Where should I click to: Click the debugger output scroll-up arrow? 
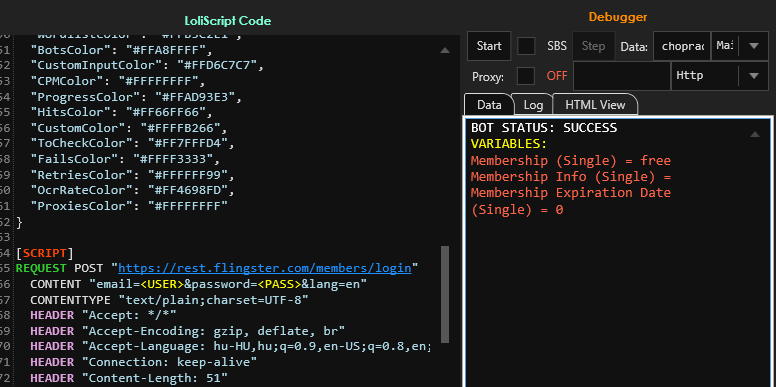(754, 134)
